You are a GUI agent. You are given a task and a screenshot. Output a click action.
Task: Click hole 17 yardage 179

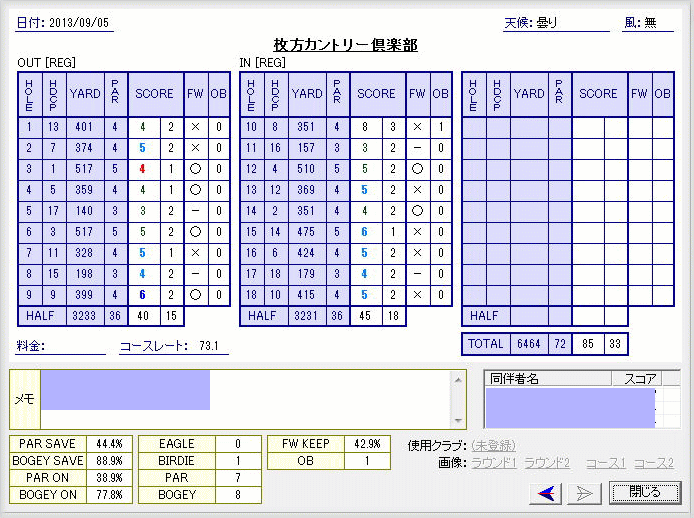(x=306, y=274)
